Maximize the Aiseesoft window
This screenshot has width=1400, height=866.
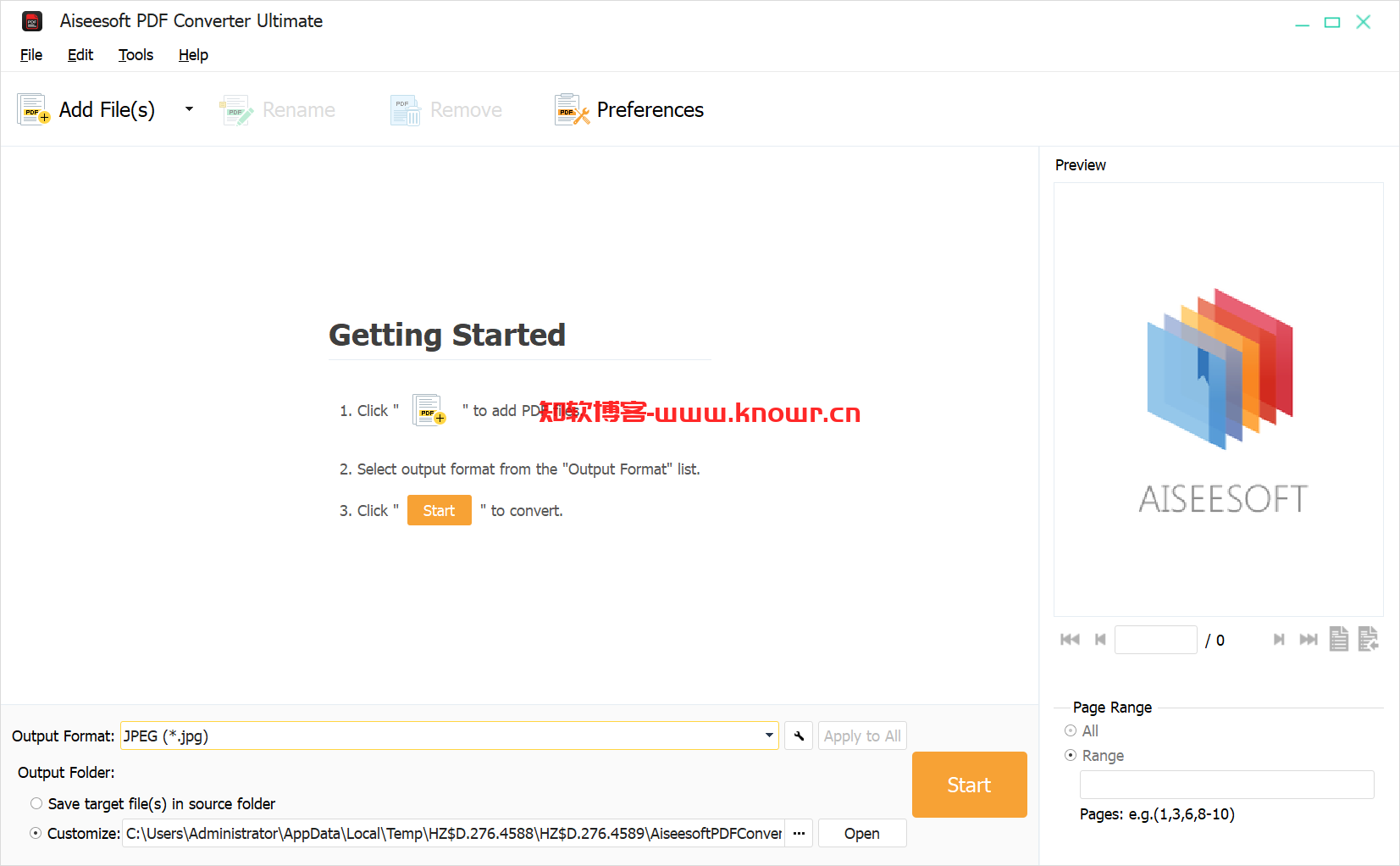point(1332,22)
